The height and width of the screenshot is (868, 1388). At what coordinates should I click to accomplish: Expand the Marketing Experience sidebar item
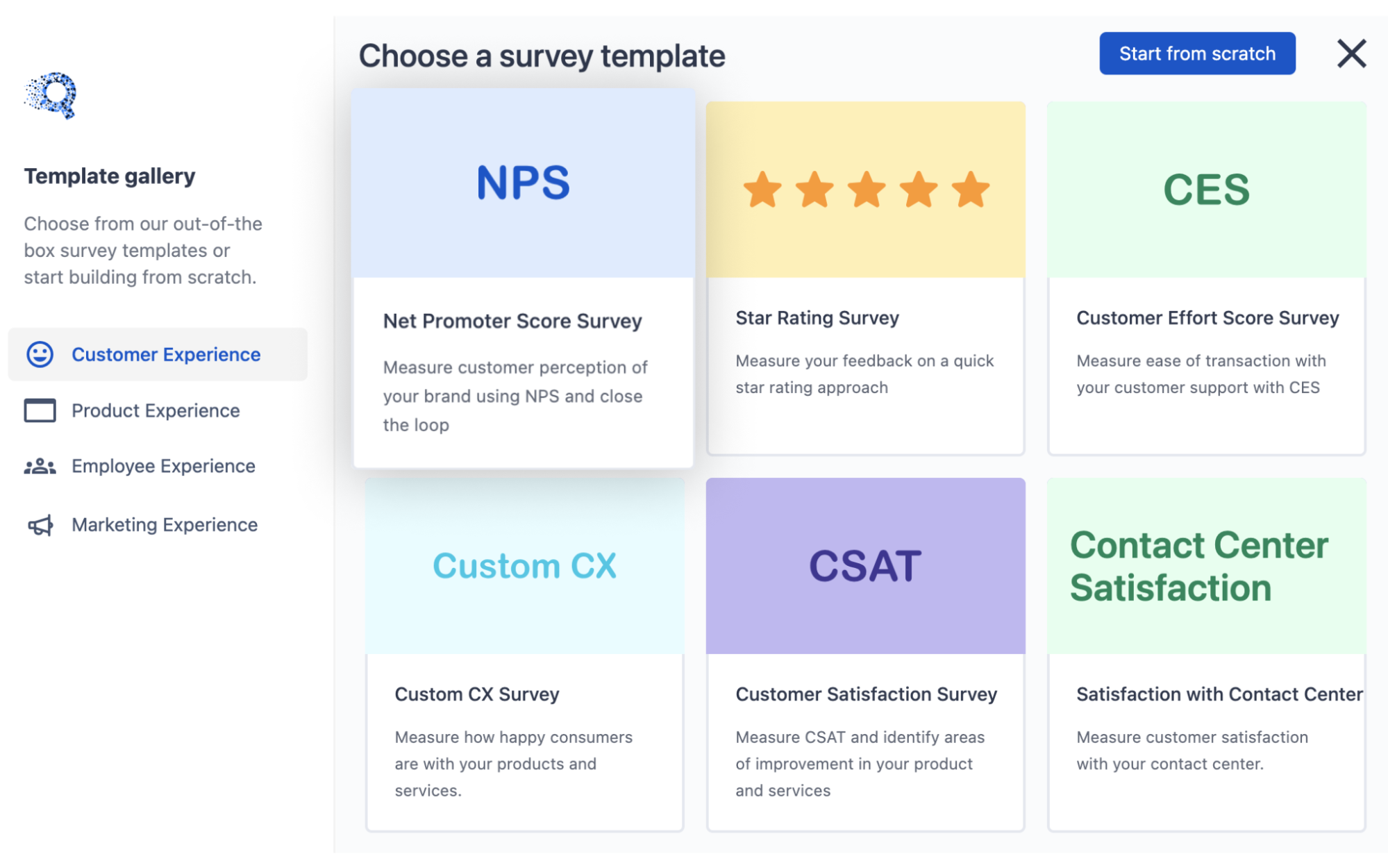[x=150, y=524]
